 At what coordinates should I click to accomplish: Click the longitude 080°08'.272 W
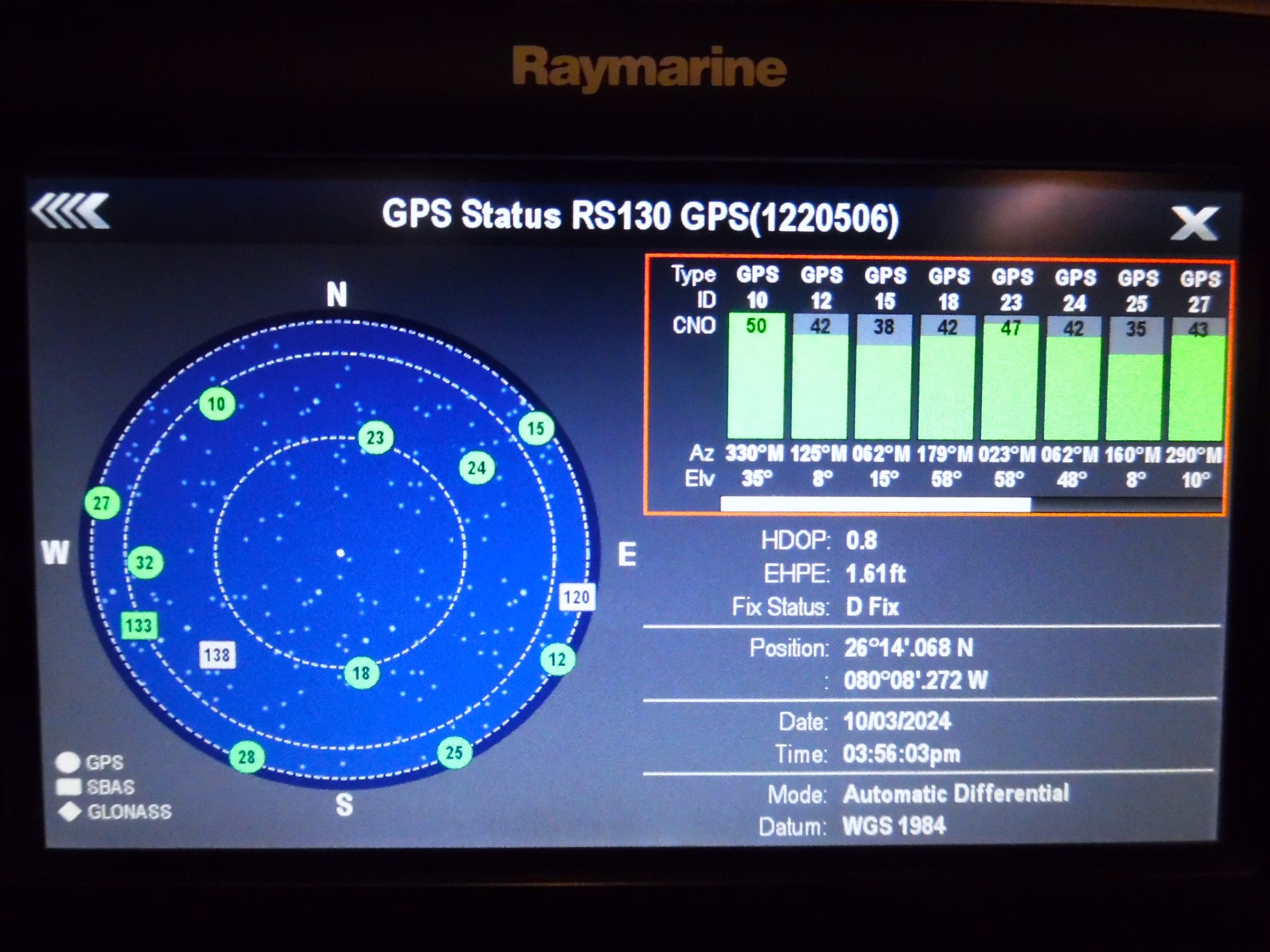tap(915, 680)
